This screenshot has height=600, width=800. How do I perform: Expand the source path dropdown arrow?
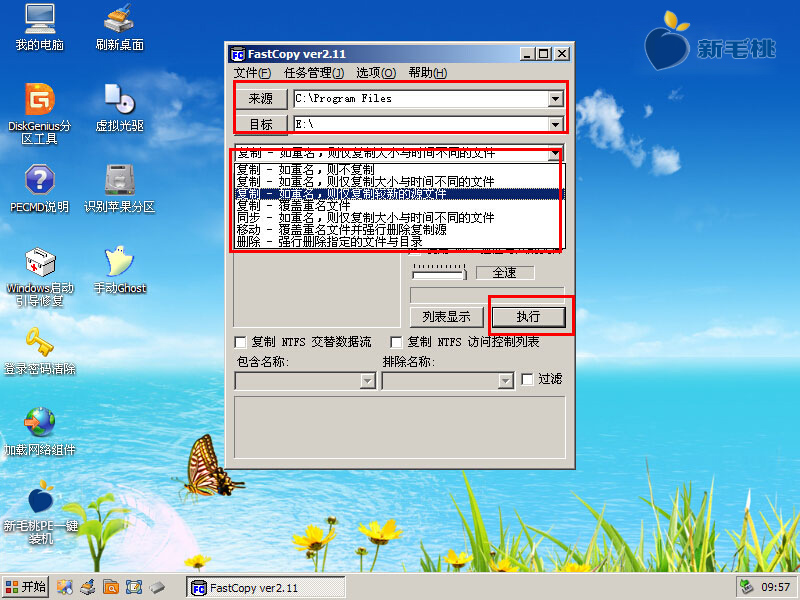(x=556, y=98)
